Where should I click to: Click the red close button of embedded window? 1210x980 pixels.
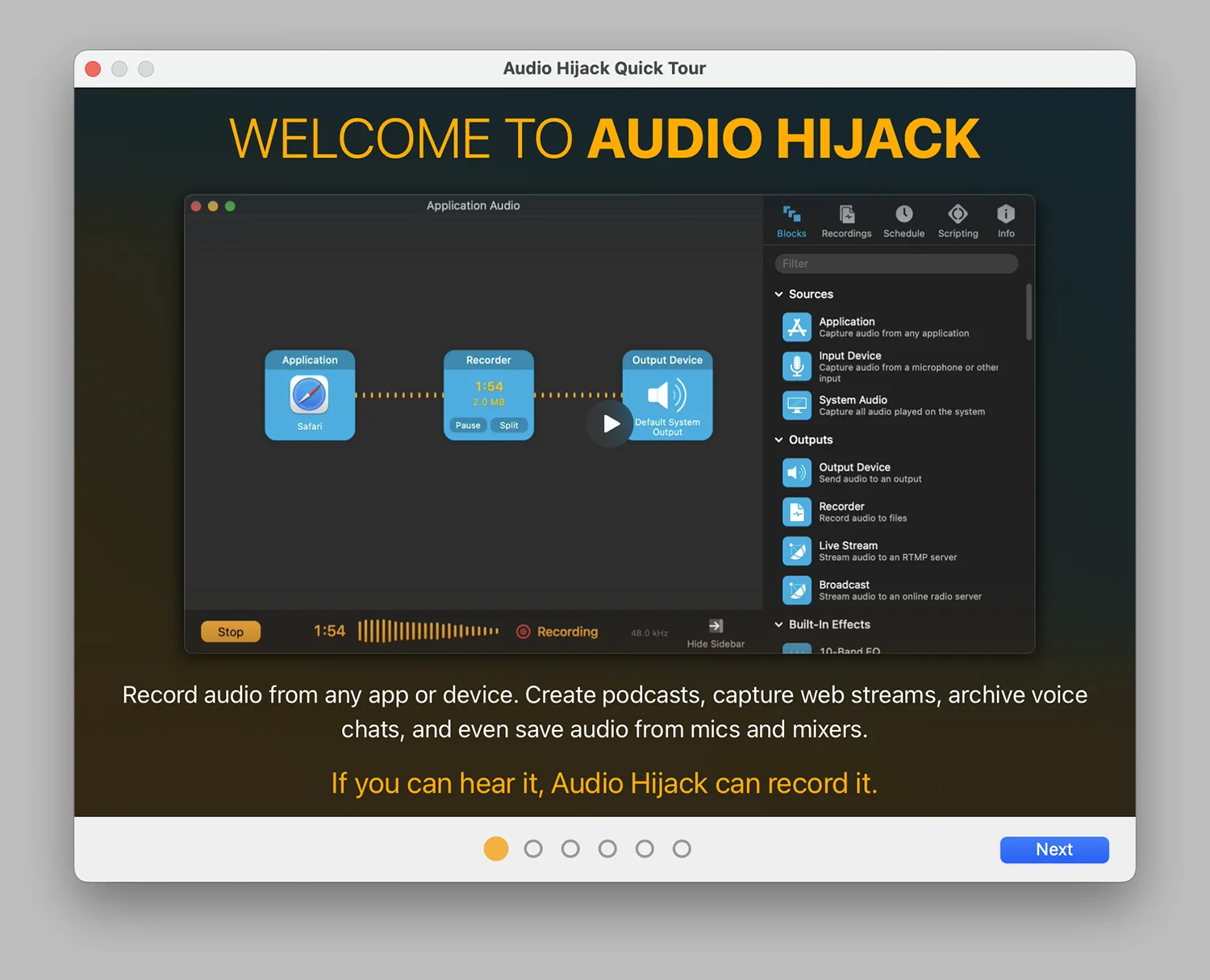click(196, 206)
